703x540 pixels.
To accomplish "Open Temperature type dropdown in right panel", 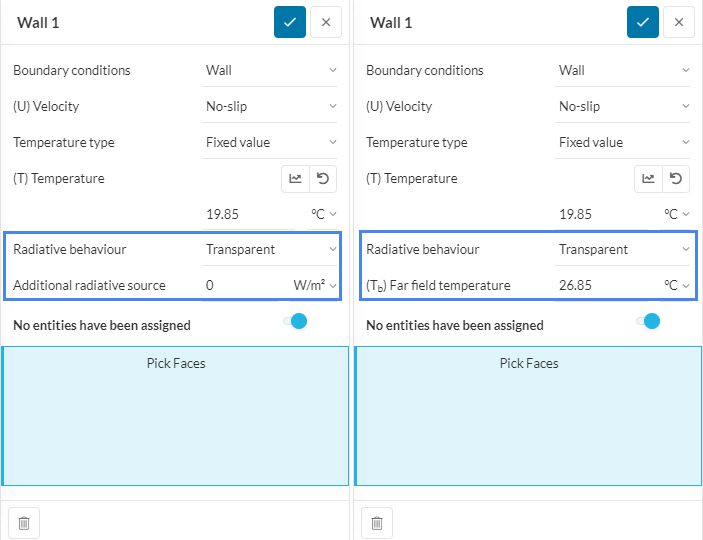I will coord(623,142).
